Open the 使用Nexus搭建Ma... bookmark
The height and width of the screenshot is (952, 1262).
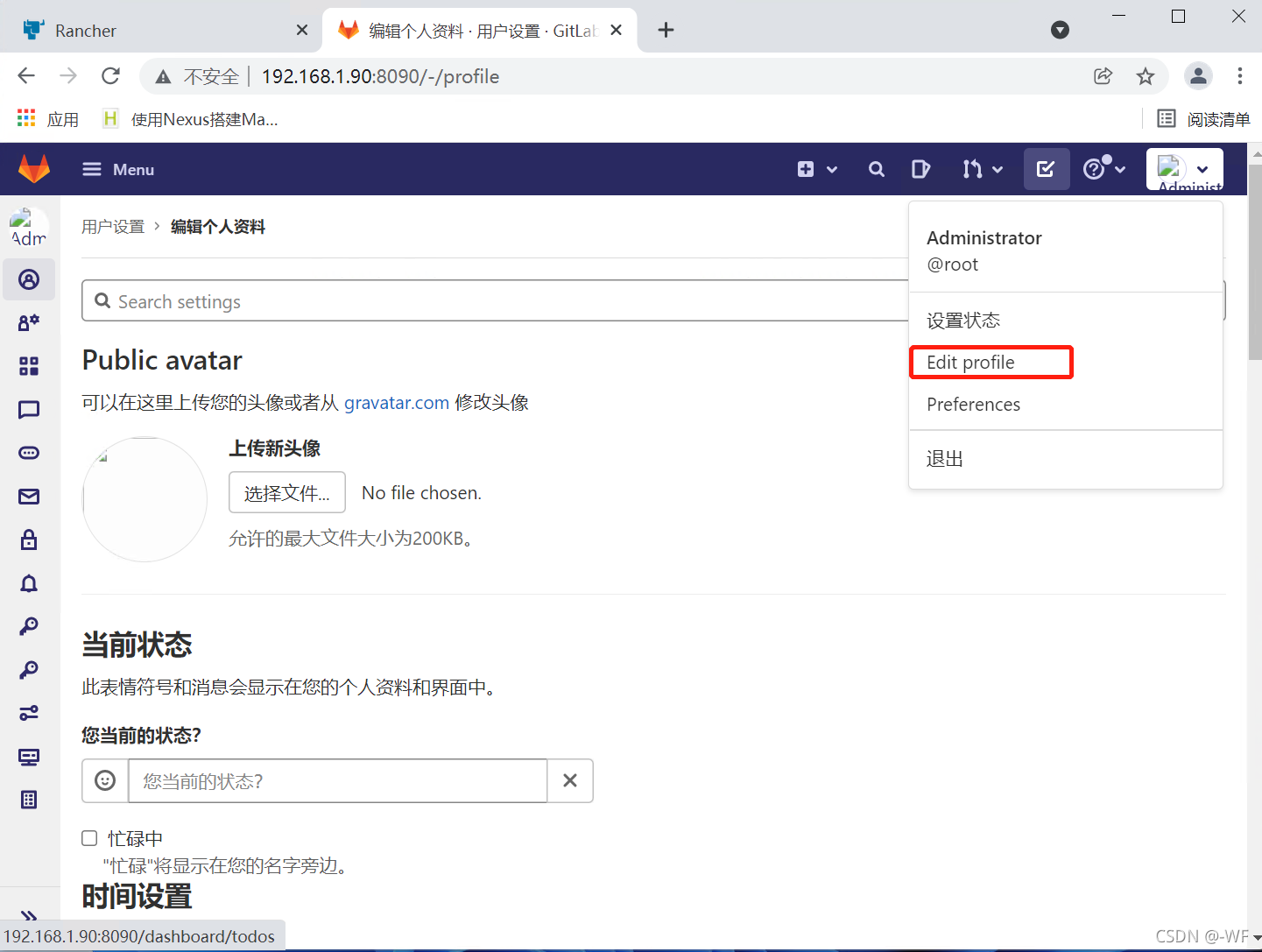tap(190, 119)
